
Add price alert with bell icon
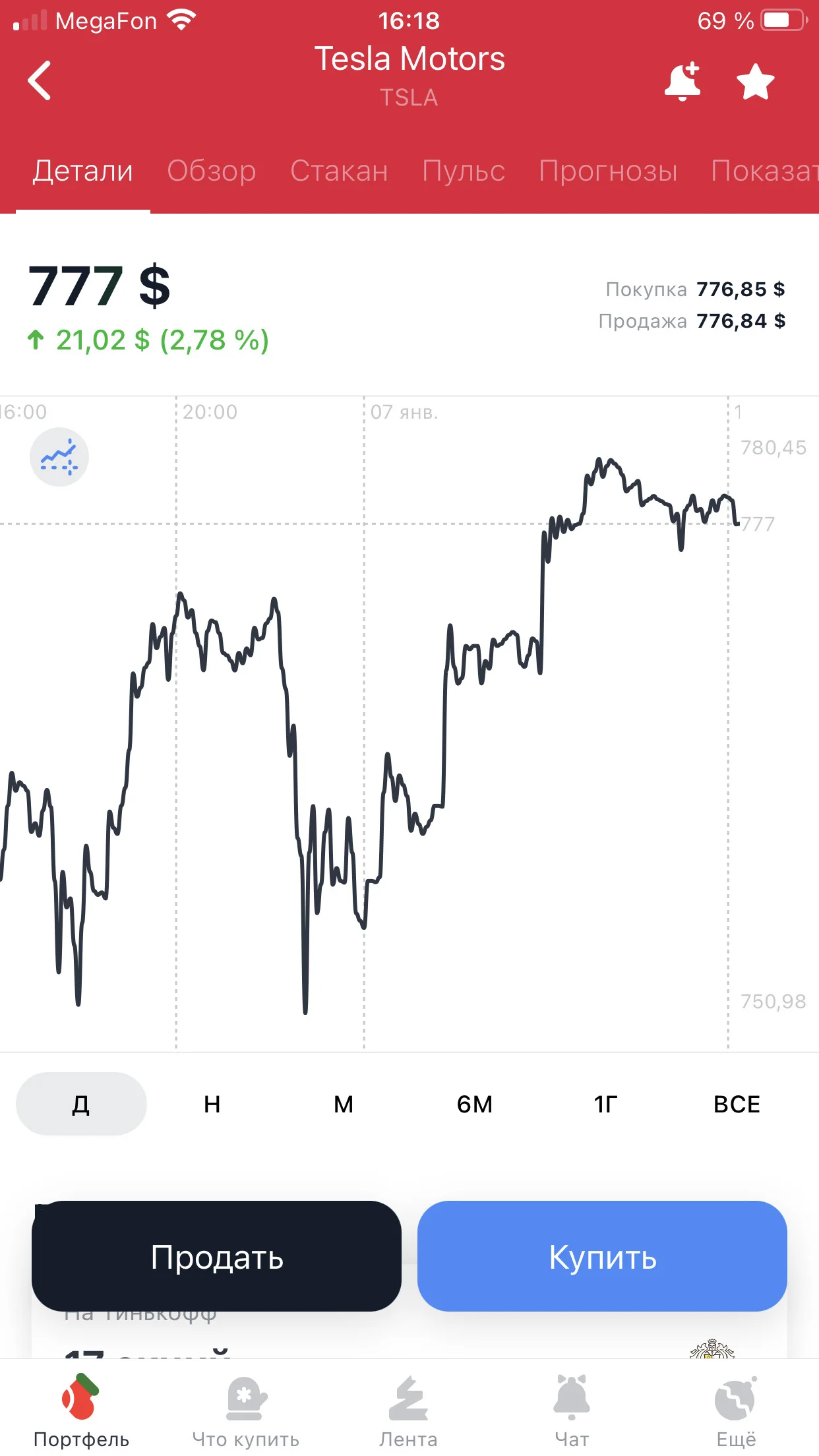point(682,81)
